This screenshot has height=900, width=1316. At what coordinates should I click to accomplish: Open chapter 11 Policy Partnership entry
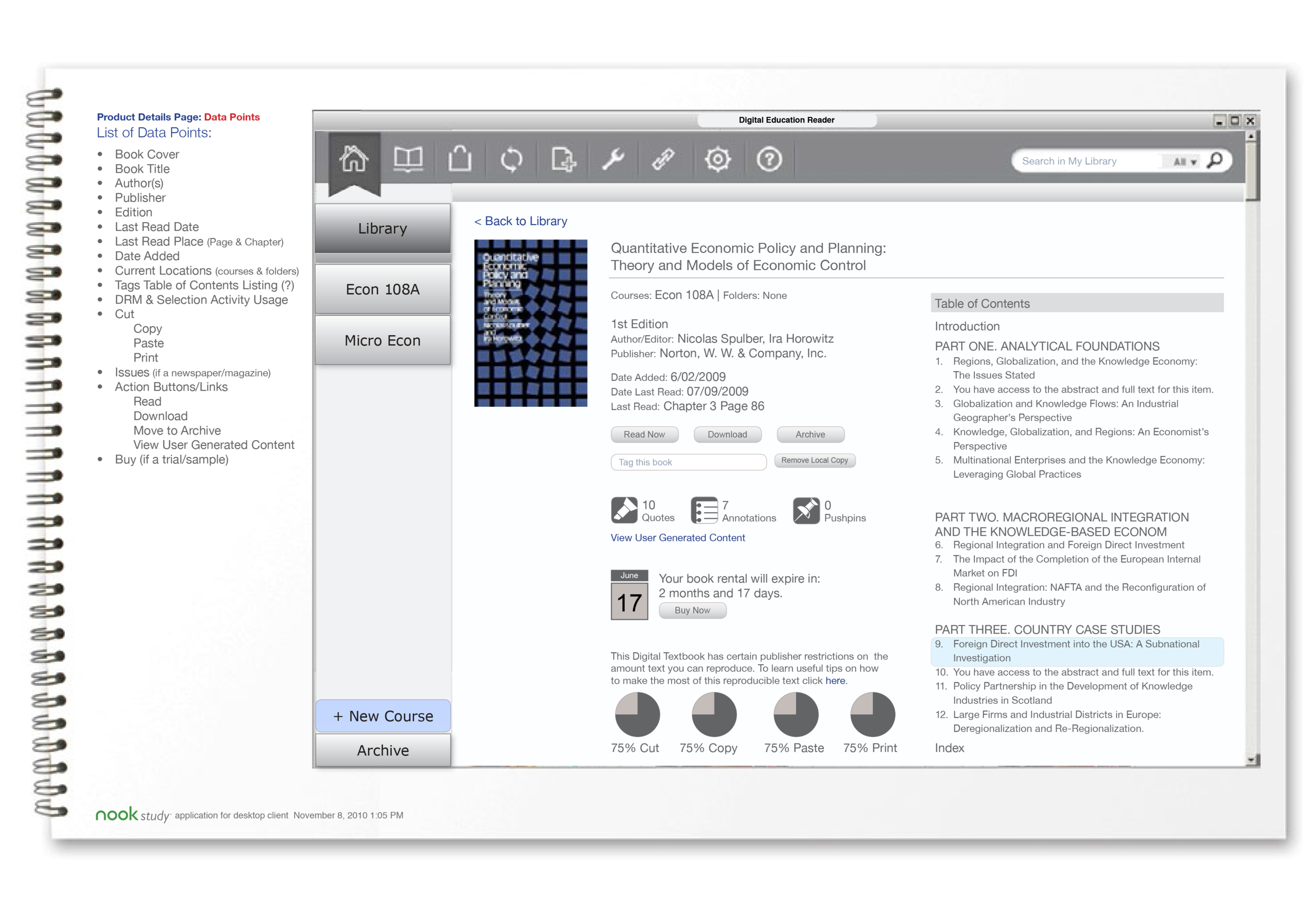pyautogui.click(x=1063, y=693)
